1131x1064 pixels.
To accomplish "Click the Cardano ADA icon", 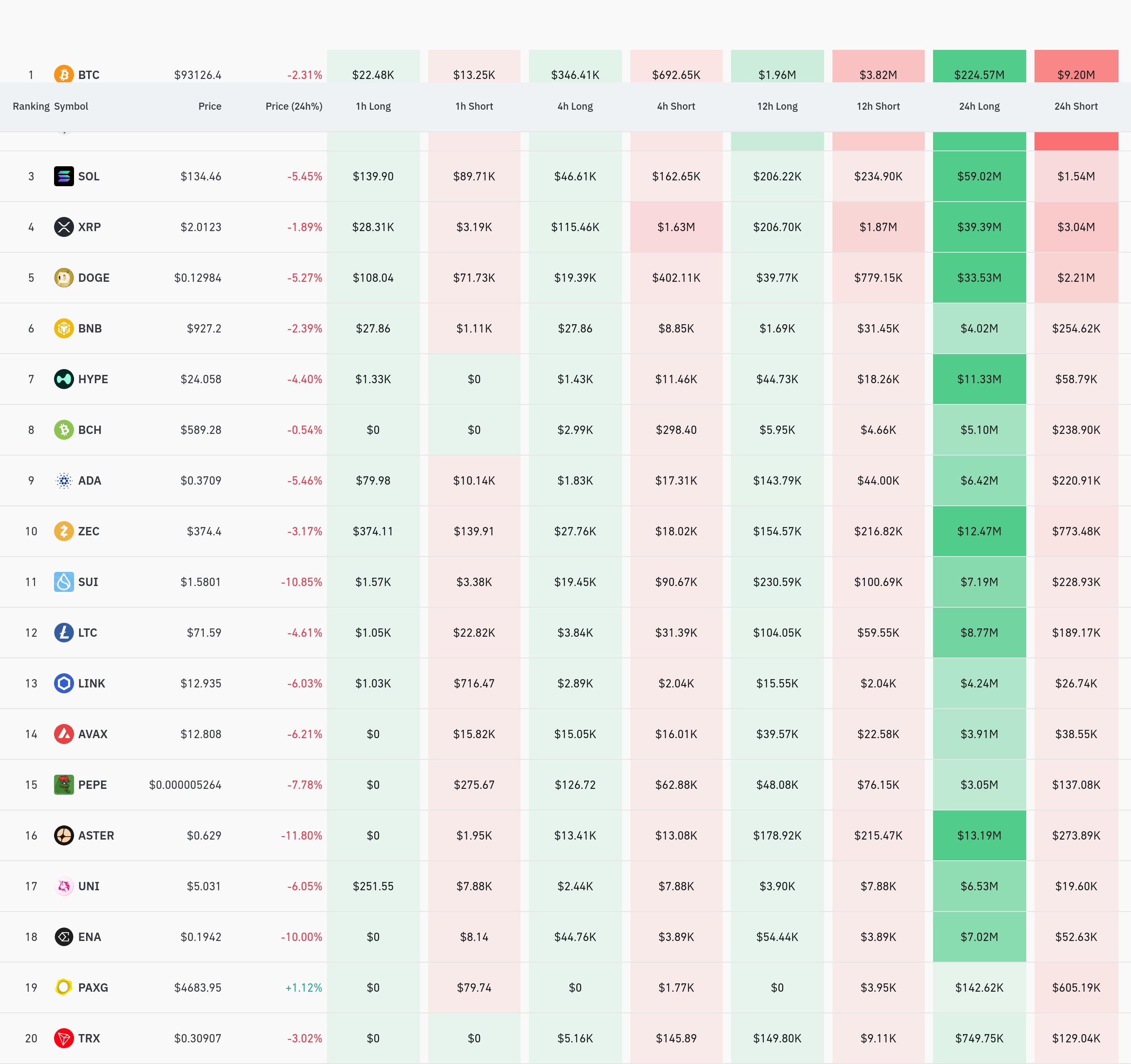I will pos(64,480).
